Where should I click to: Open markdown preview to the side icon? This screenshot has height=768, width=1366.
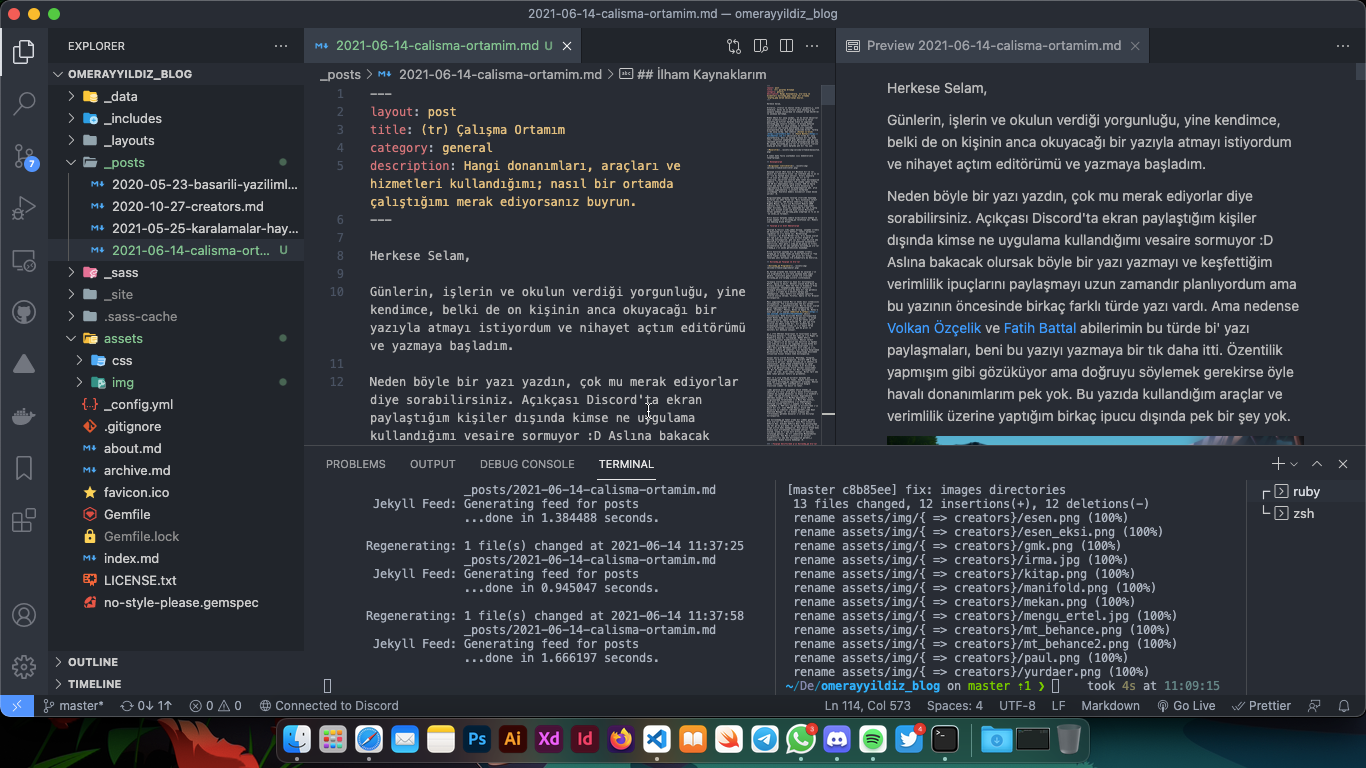coord(760,46)
